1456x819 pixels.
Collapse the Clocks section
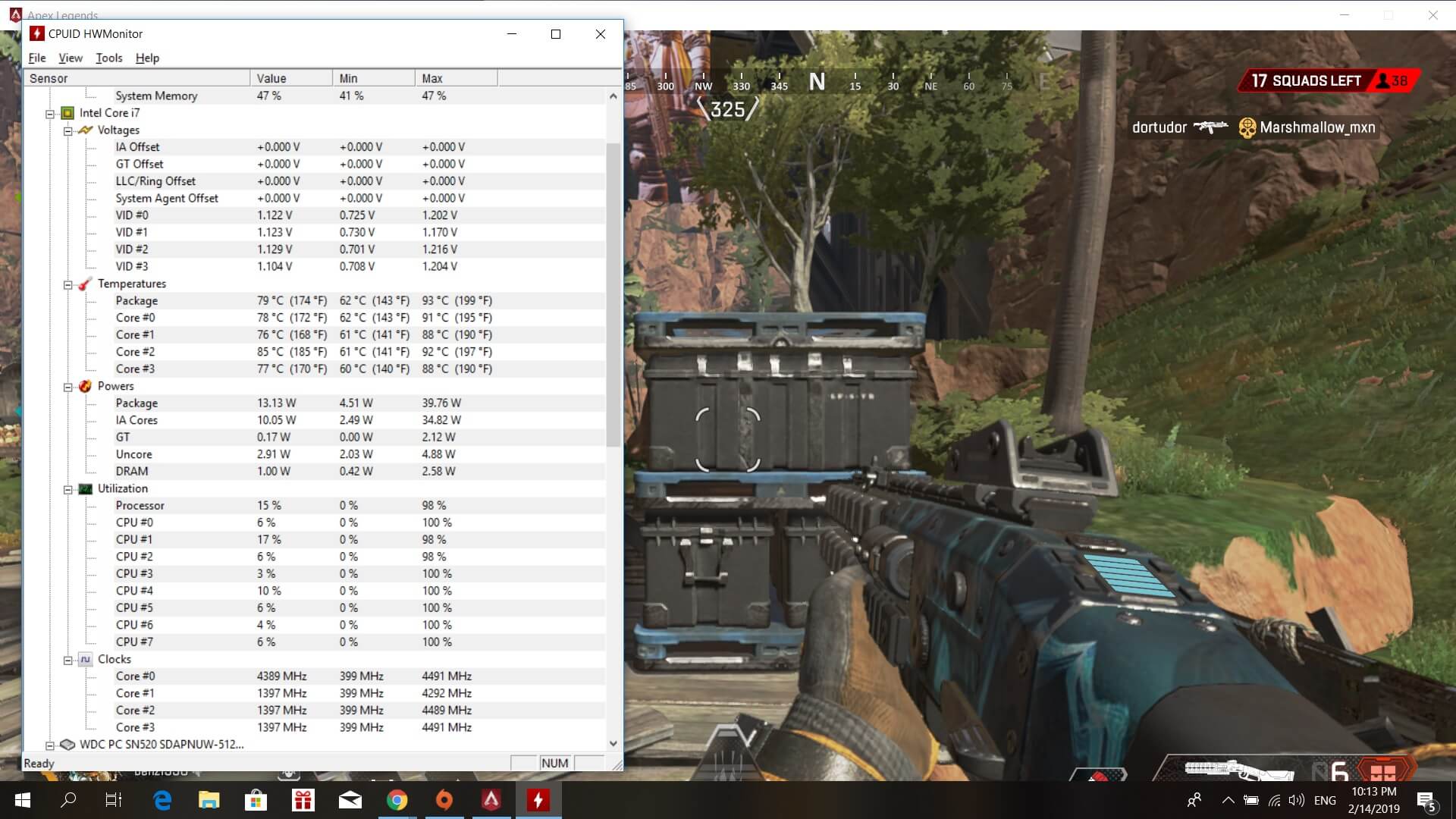tap(67, 661)
